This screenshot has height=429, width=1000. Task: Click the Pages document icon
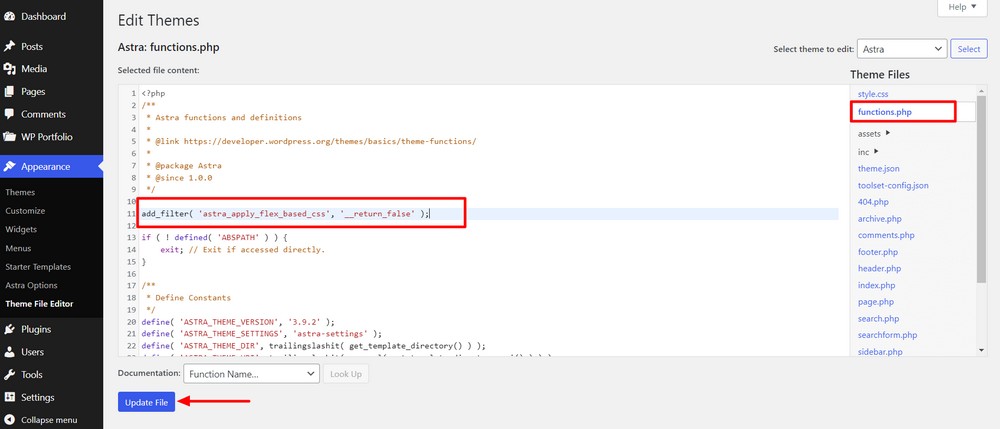10,92
